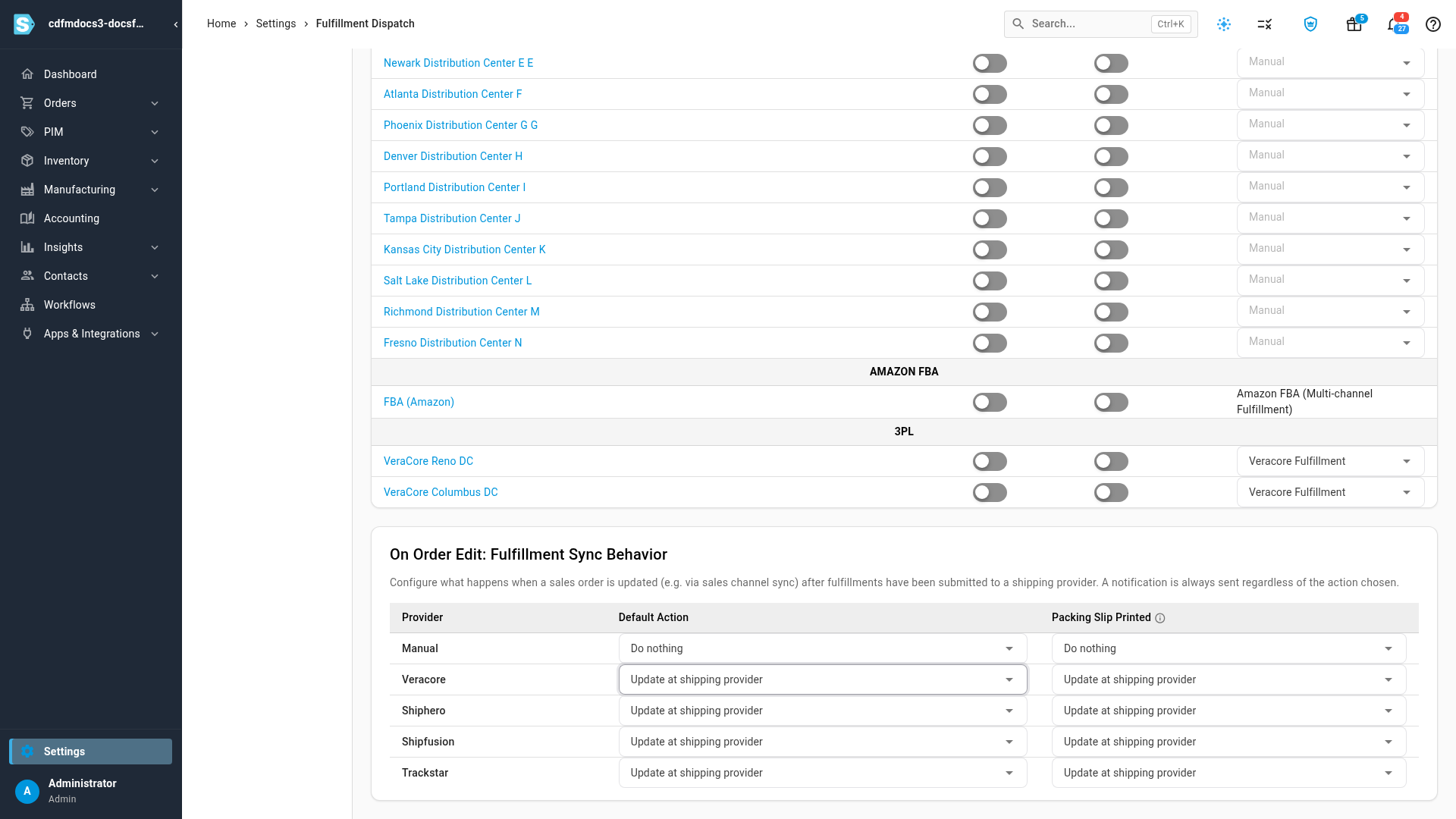Toggle second switch for Atlanta Distribution Center F
Image resolution: width=1456 pixels, height=819 pixels.
1111,94
